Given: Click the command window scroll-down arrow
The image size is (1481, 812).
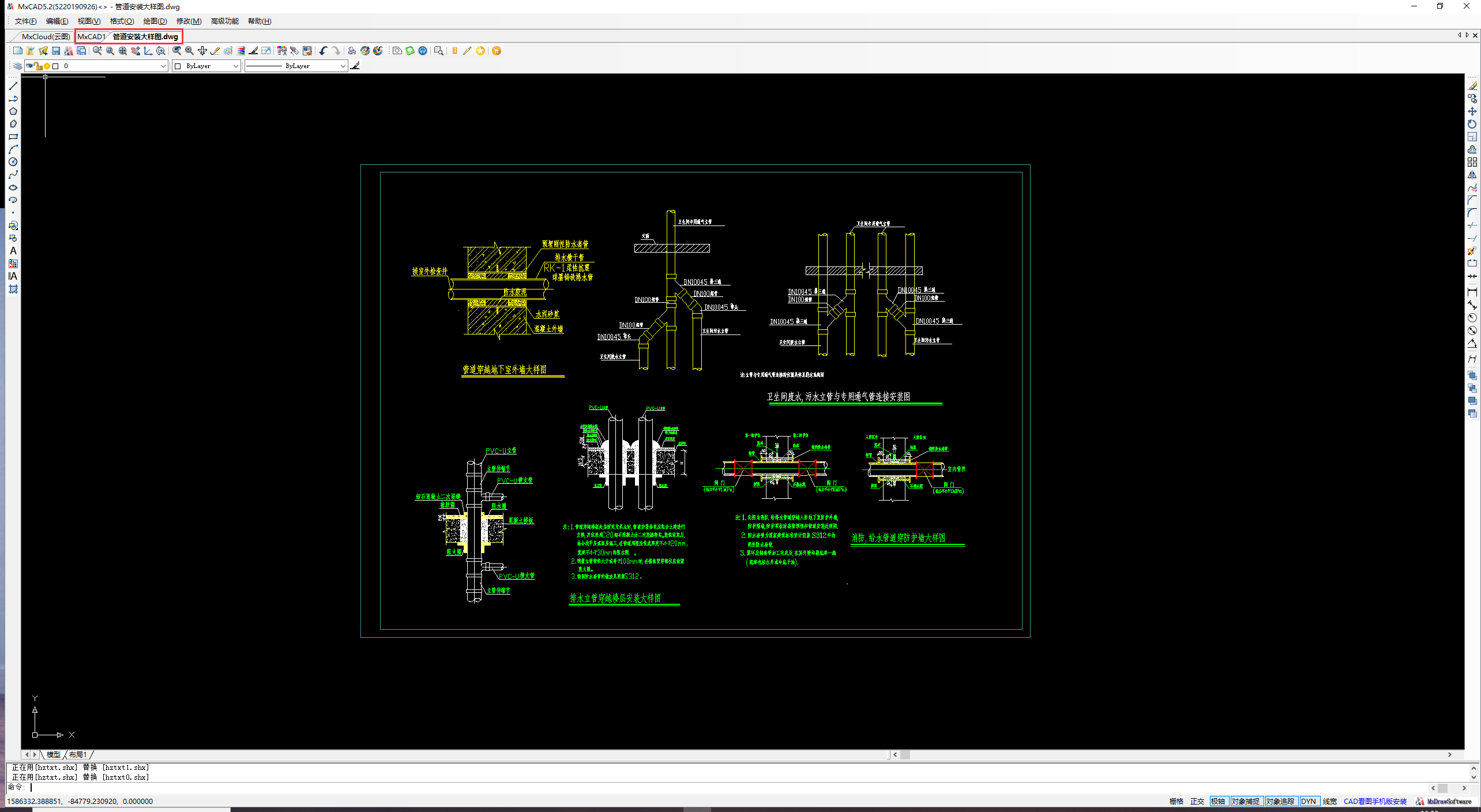Looking at the screenshot, I should (x=1474, y=777).
